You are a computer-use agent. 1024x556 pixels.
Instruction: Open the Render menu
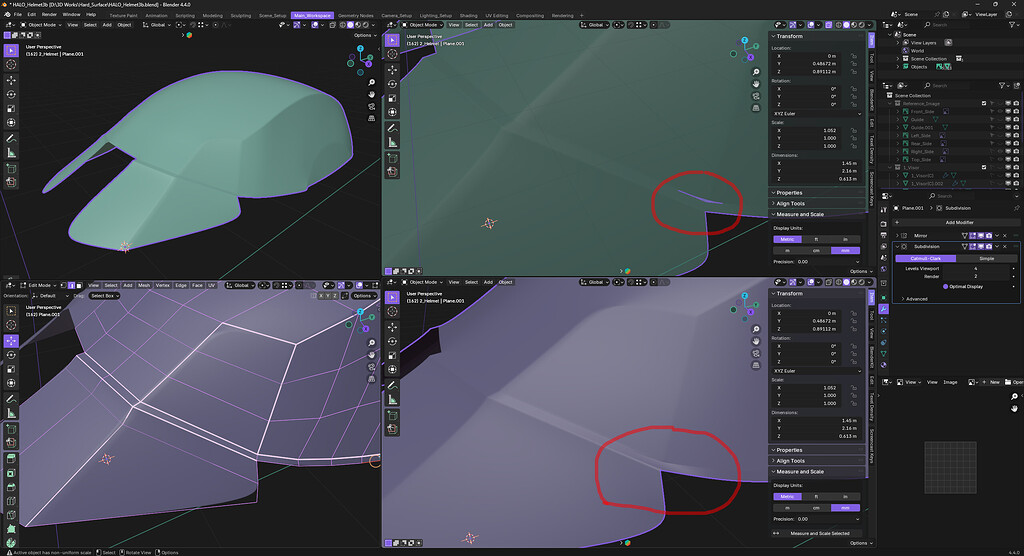(49, 14)
